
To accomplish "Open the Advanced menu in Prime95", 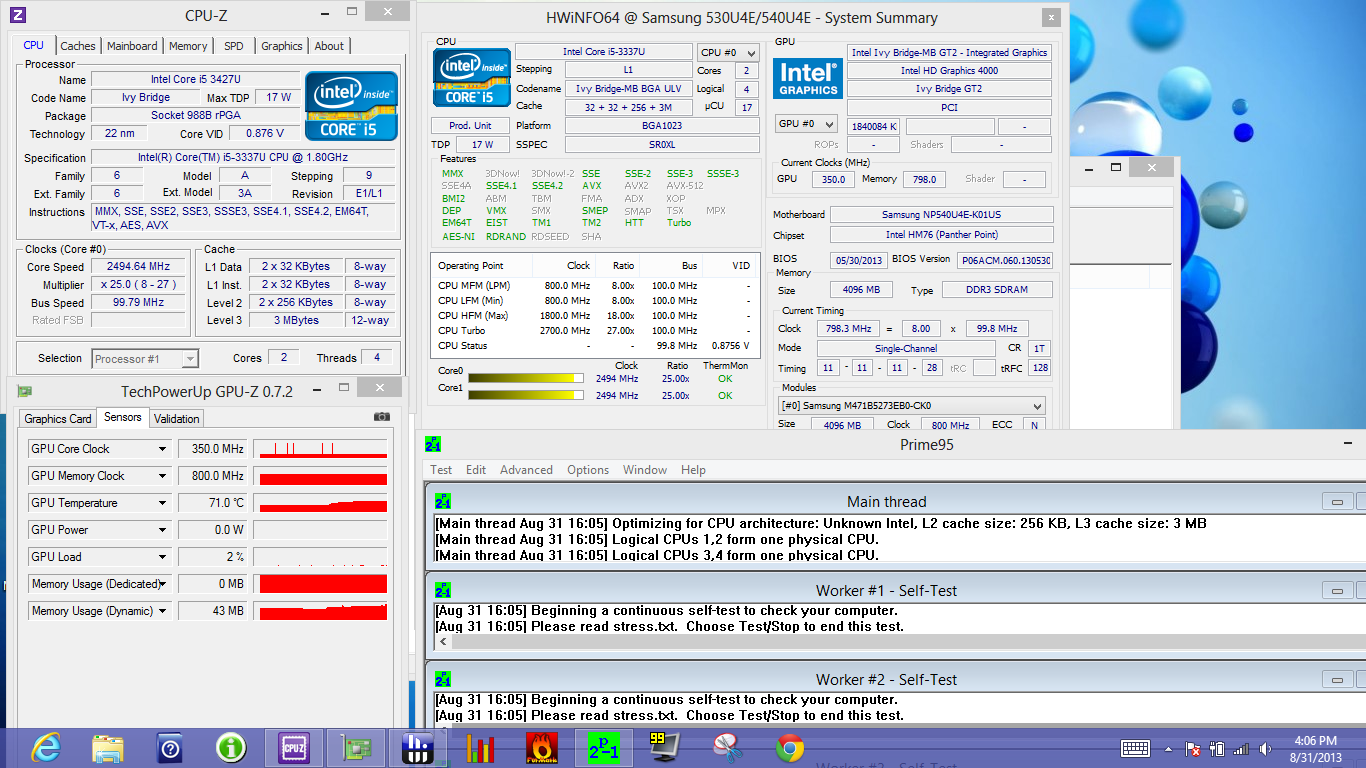I will [x=526, y=470].
